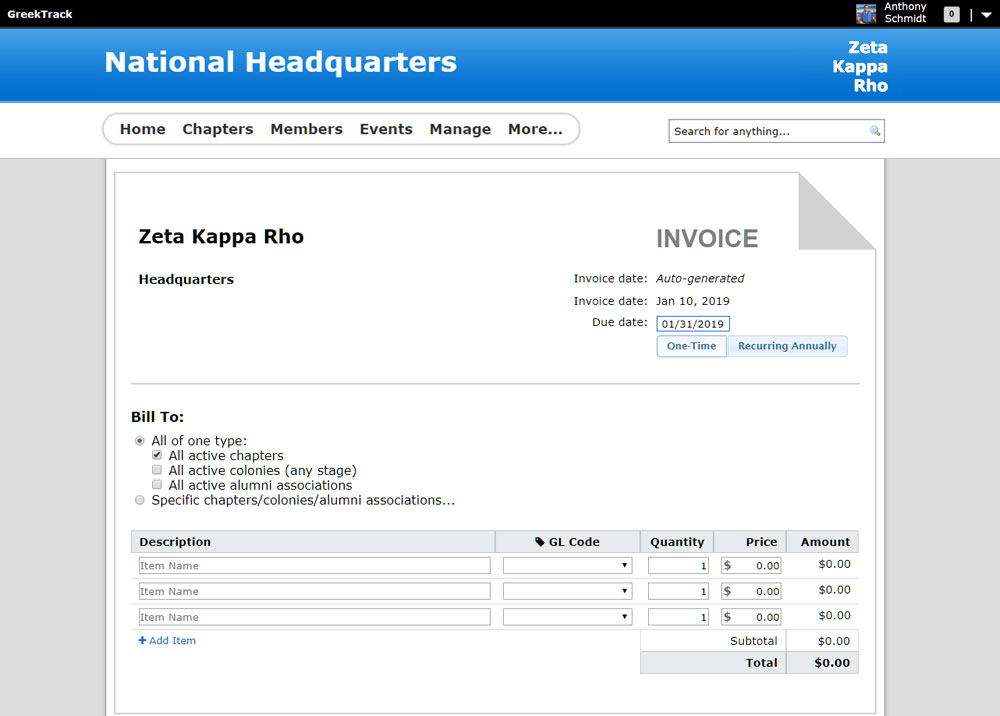
Task: Click the search magnifier icon
Action: pyautogui.click(x=875, y=131)
